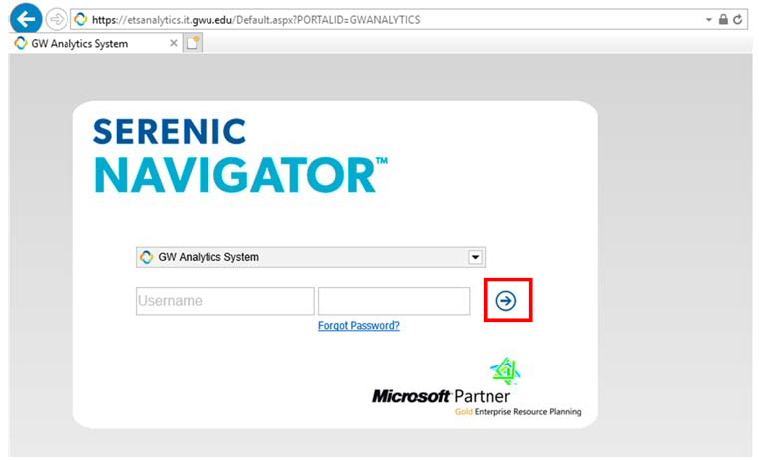Close the GW Analytics System tab
This screenshot has height=460, width=759.
point(174,43)
